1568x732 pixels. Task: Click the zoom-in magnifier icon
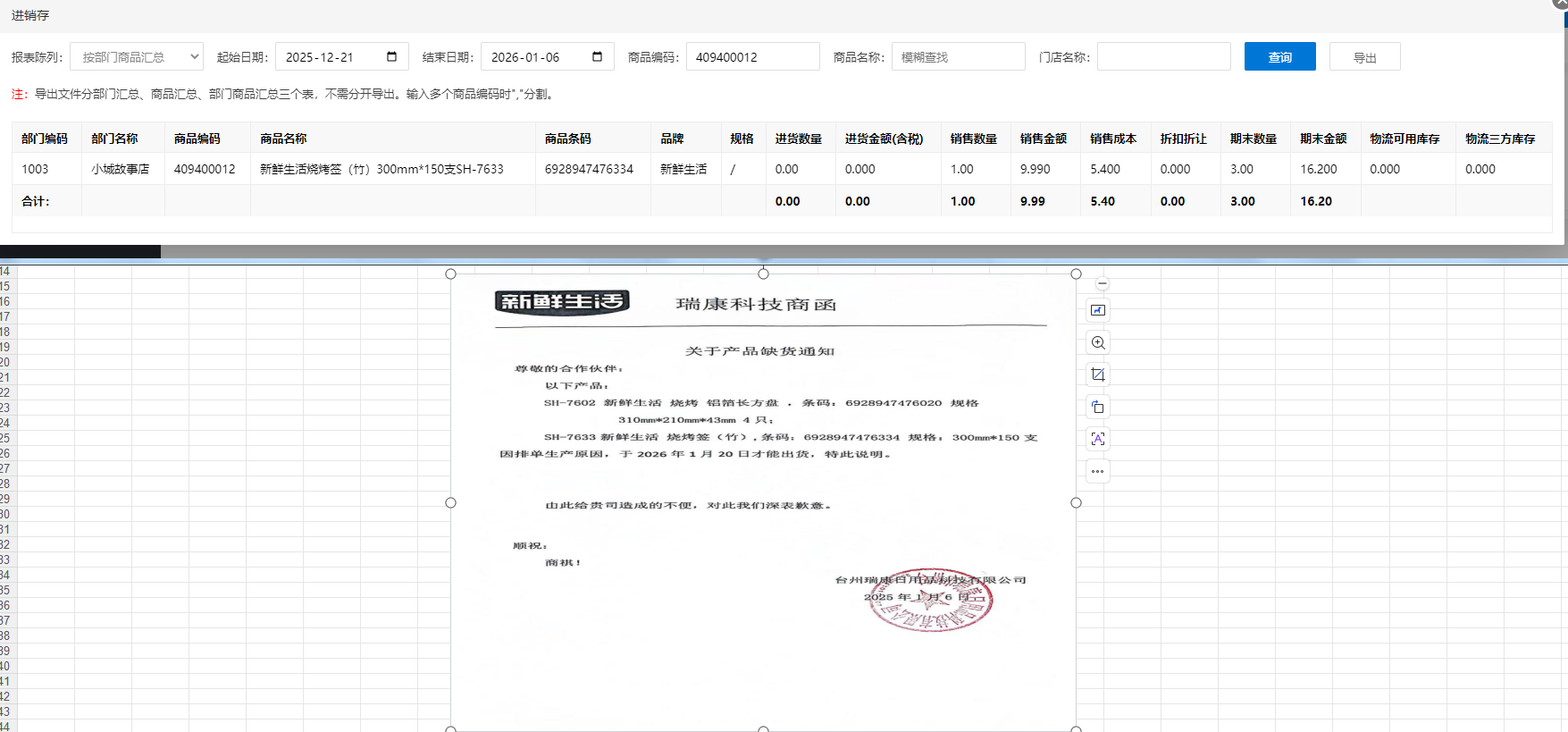(x=1098, y=342)
